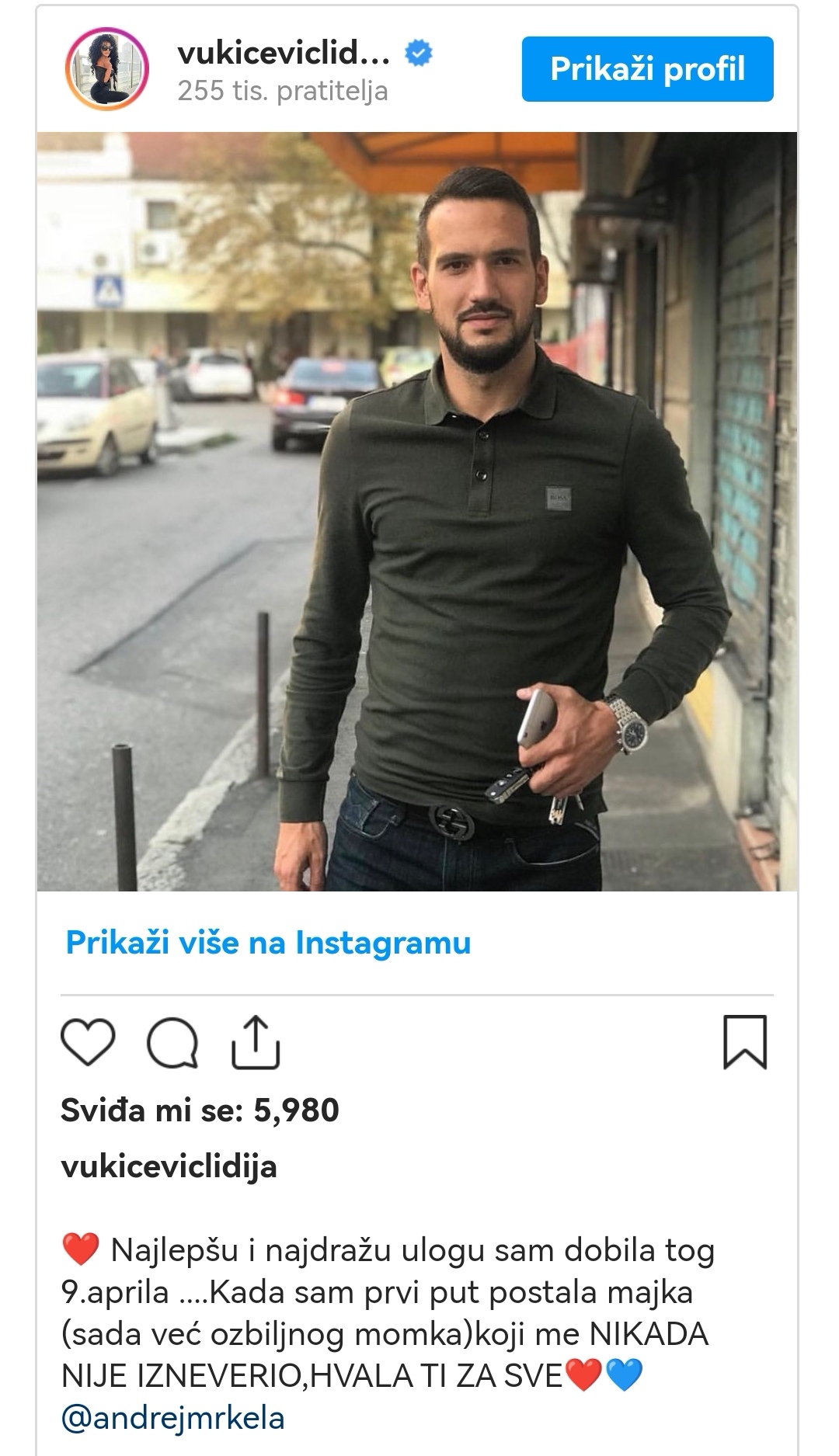Tap the heart like icon
Image resolution: width=839 pixels, height=1456 pixels.
coord(88,1043)
